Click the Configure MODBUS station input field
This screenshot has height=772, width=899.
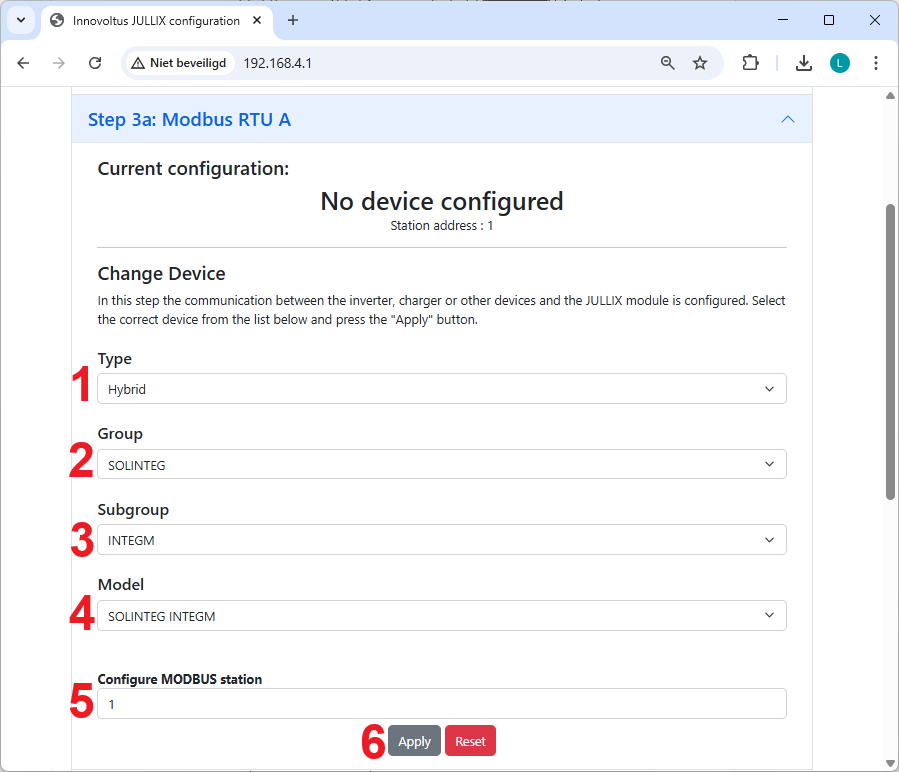point(441,704)
